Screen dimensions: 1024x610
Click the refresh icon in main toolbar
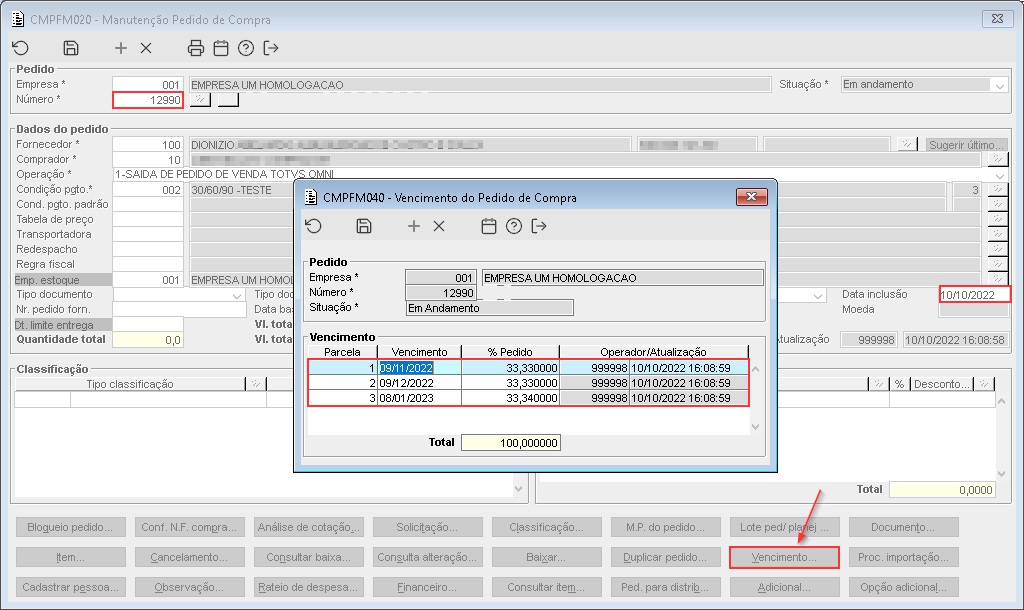[x=21, y=48]
